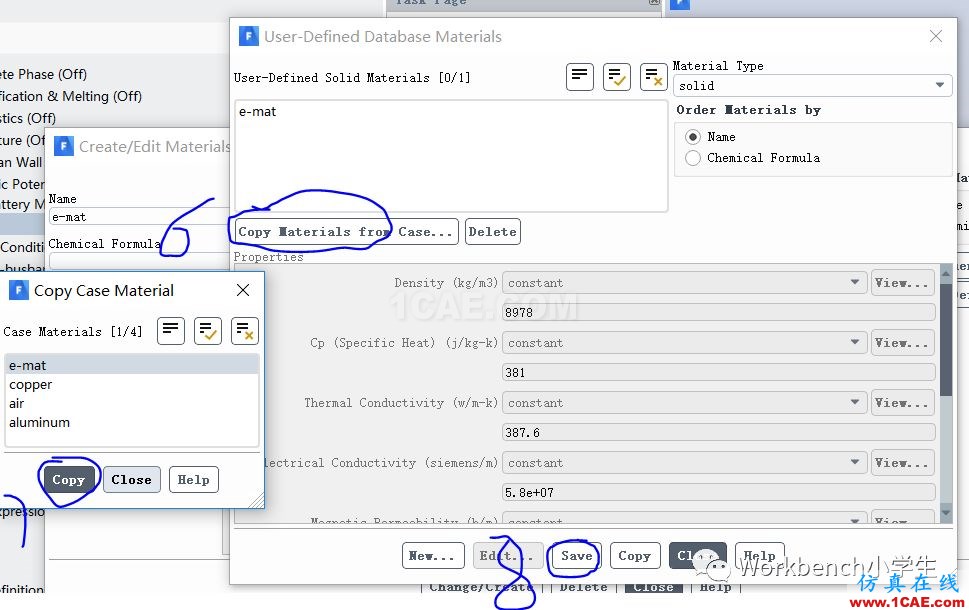
Task: Select e-mat in Case Materials list
Action: pyautogui.click(x=132, y=365)
